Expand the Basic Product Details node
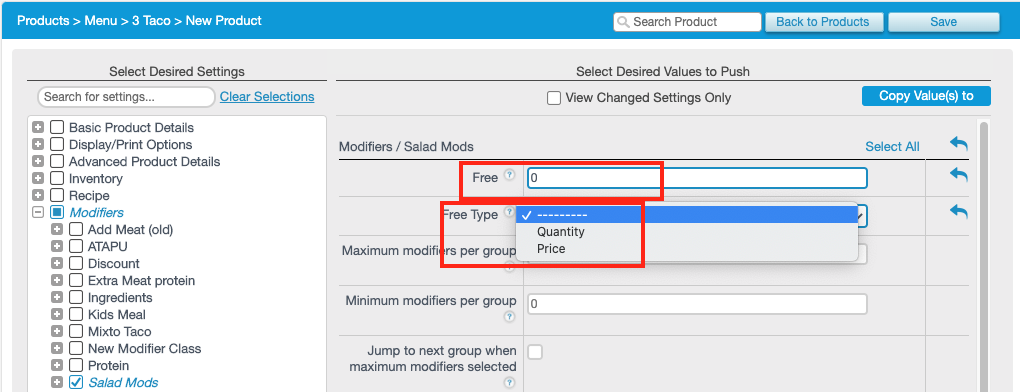This screenshot has height=392, width=1020. point(38,127)
